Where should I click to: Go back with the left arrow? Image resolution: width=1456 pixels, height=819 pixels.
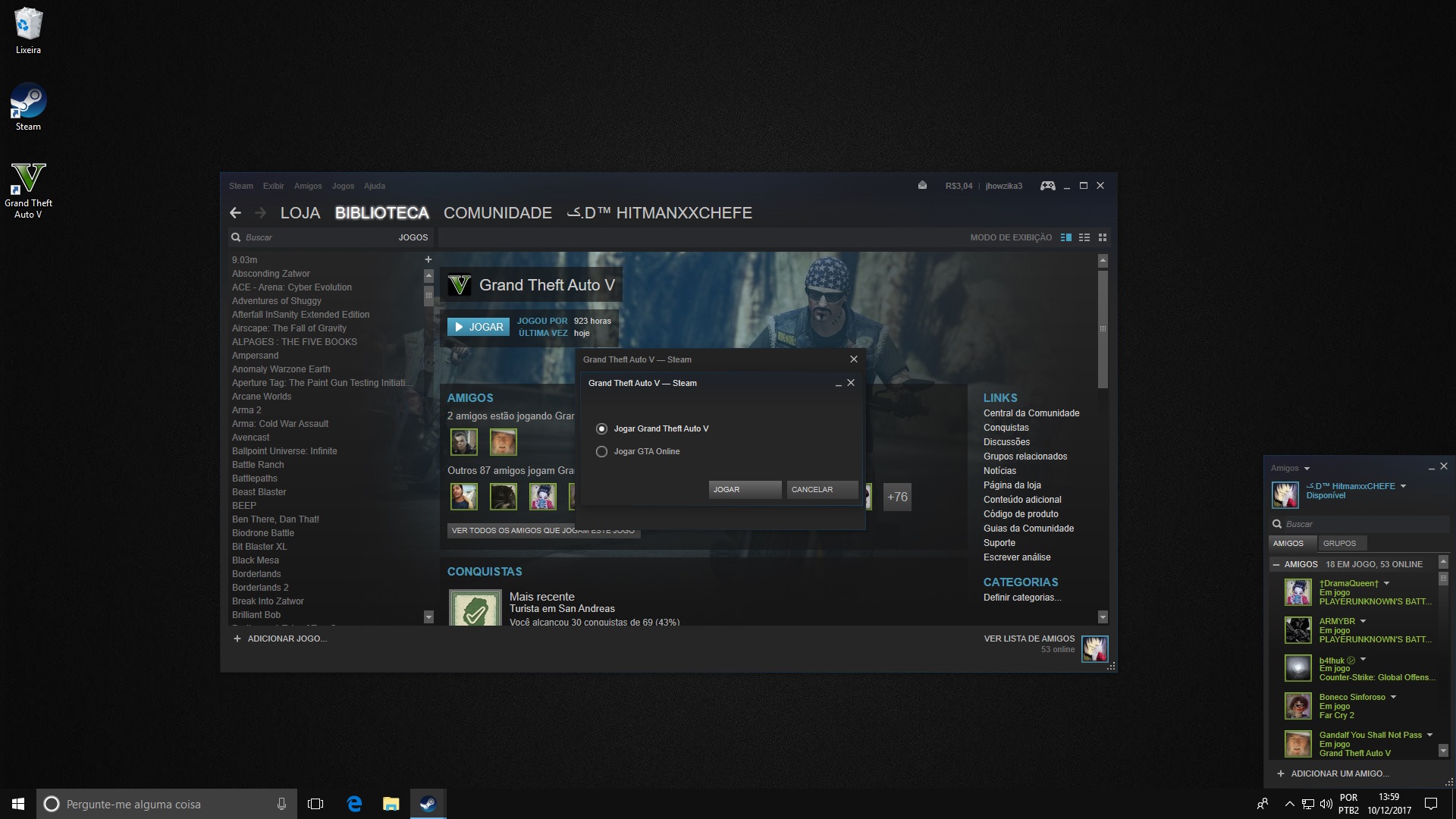tap(235, 213)
